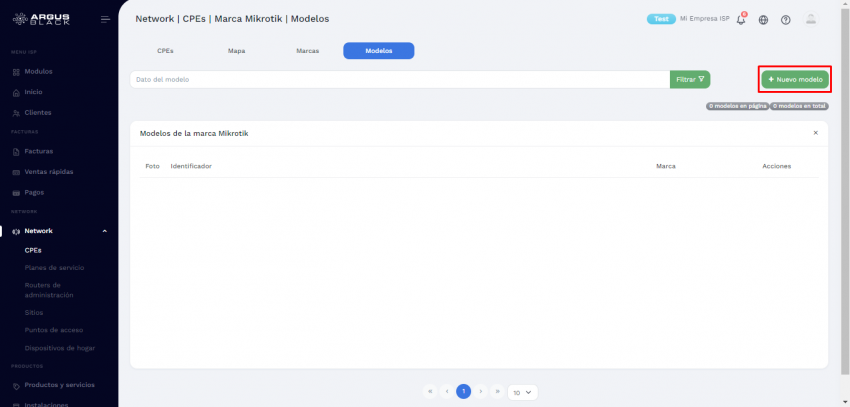Click the Dato del modelo search field

click(x=399, y=79)
